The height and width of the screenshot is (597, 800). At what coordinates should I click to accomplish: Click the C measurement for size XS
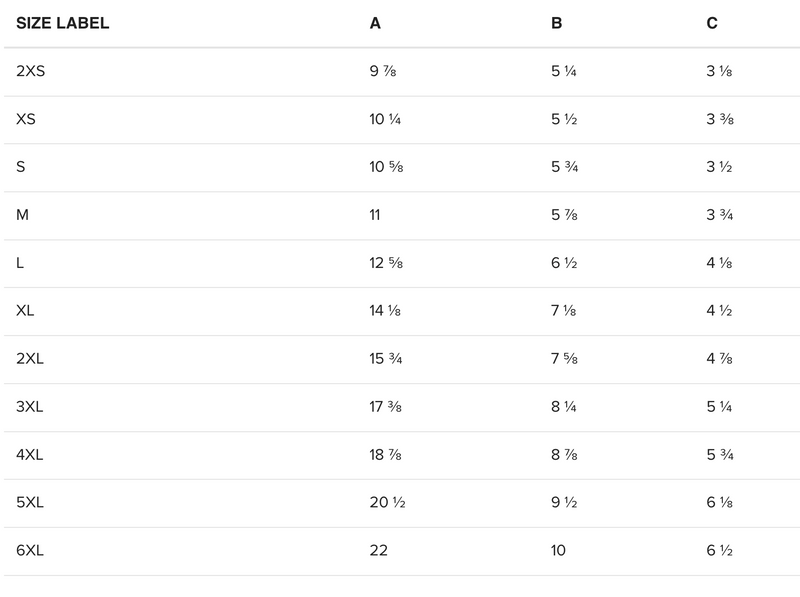[720, 119]
